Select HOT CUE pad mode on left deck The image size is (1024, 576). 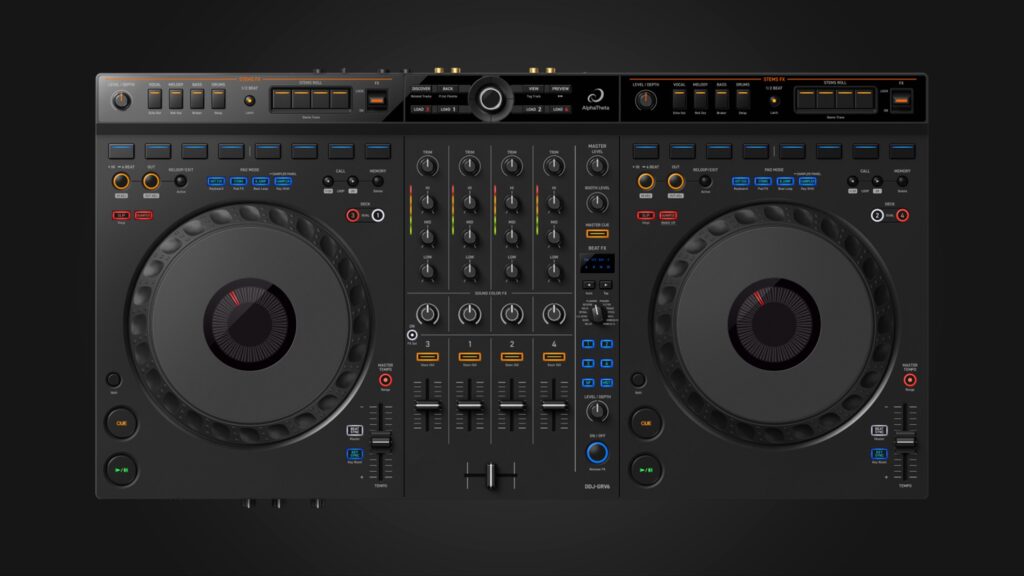[x=217, y=181]
